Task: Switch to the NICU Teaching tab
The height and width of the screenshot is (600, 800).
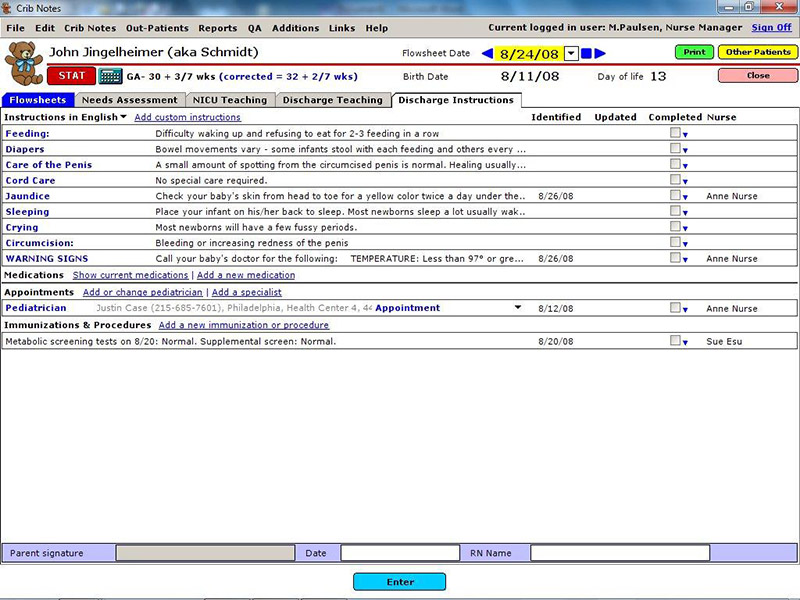Action: 230,100
